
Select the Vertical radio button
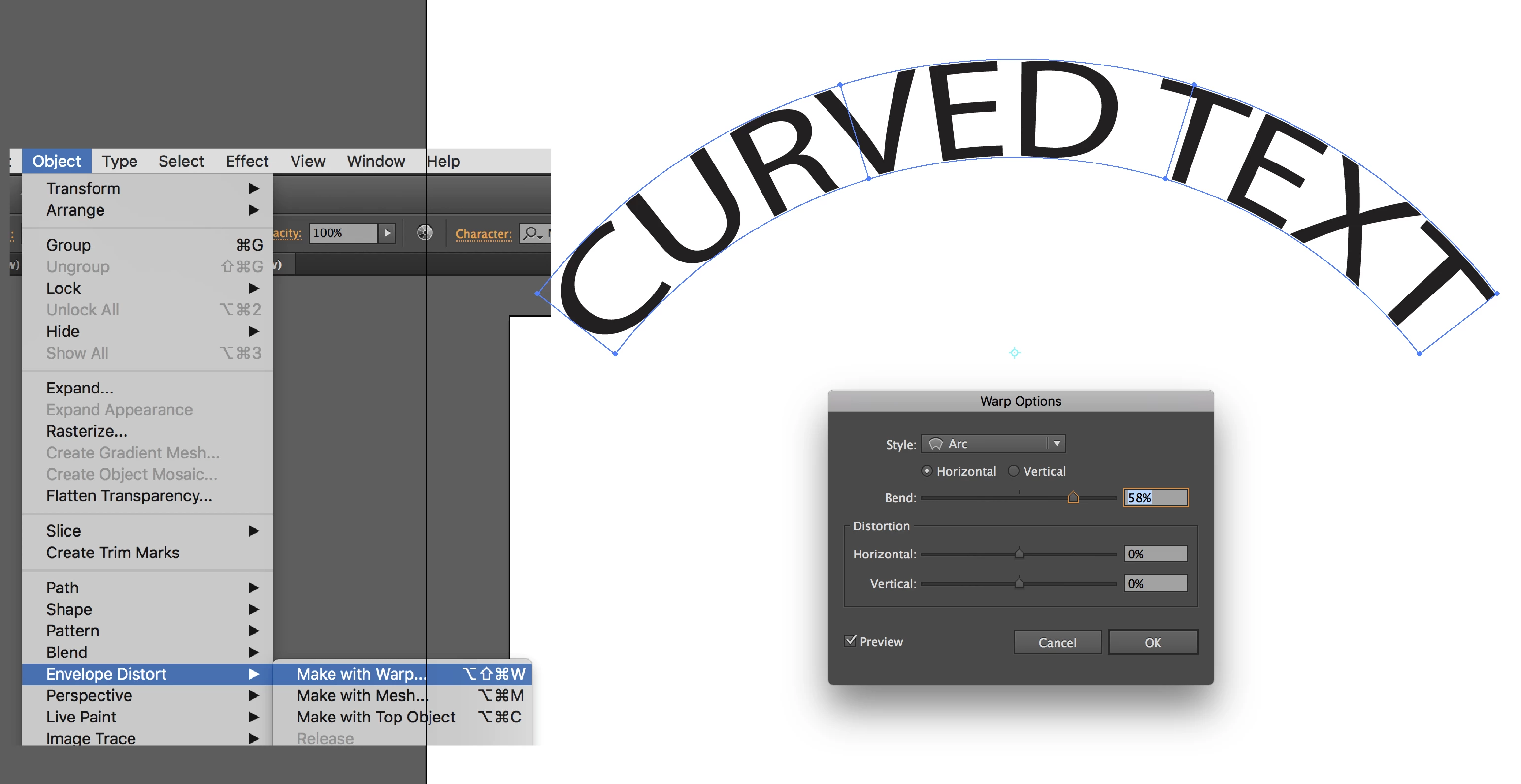[1014, 471]
